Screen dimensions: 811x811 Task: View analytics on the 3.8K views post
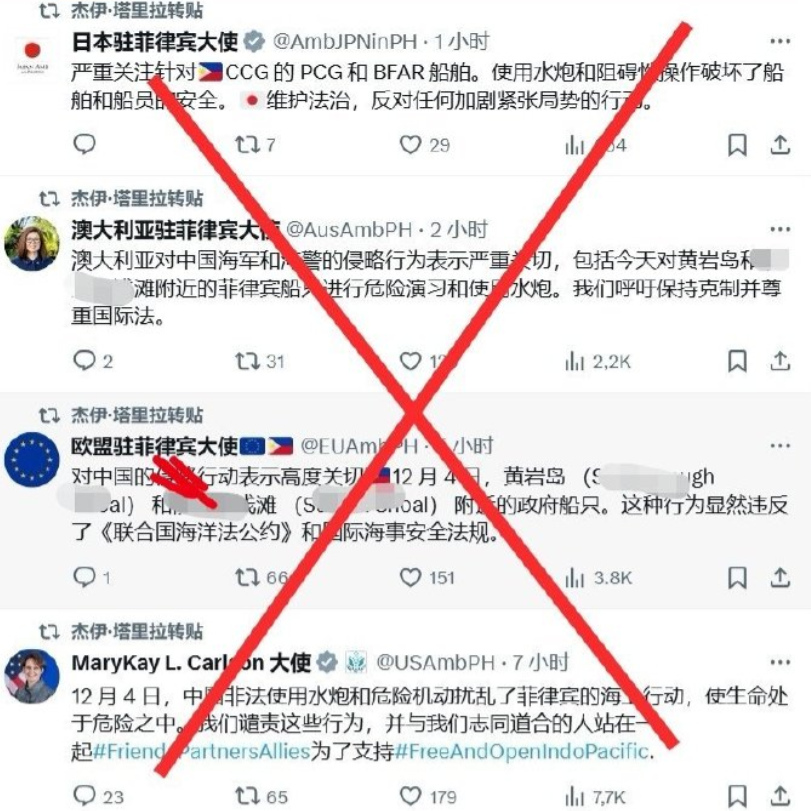tap(598, 578)
